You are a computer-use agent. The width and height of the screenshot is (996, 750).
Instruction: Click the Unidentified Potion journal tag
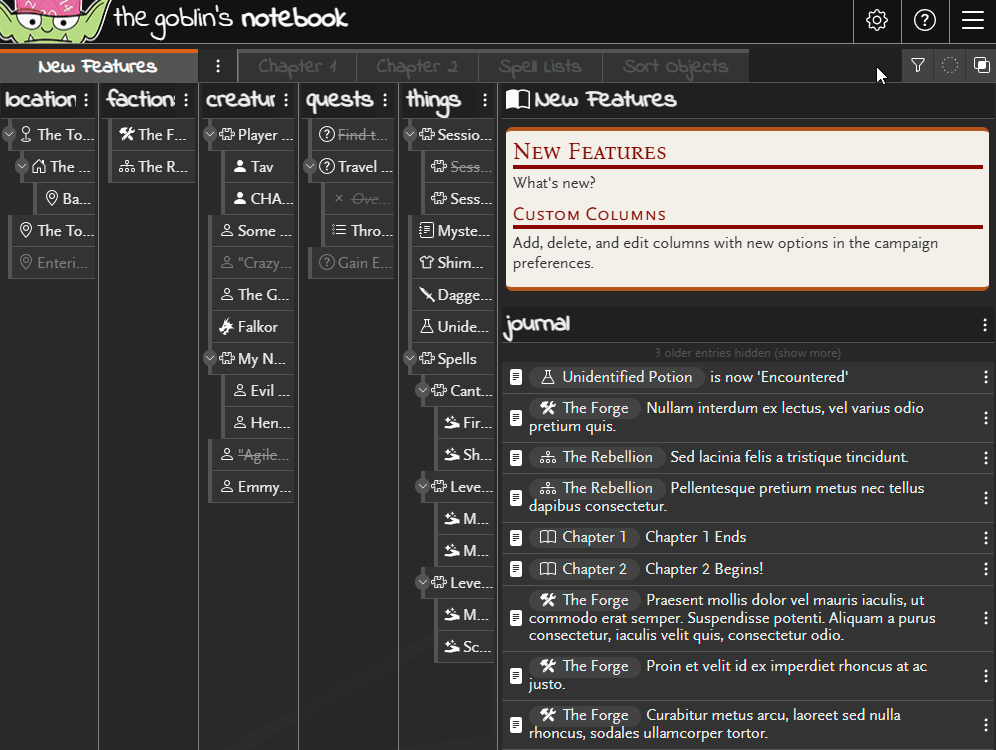pos(617,377)
